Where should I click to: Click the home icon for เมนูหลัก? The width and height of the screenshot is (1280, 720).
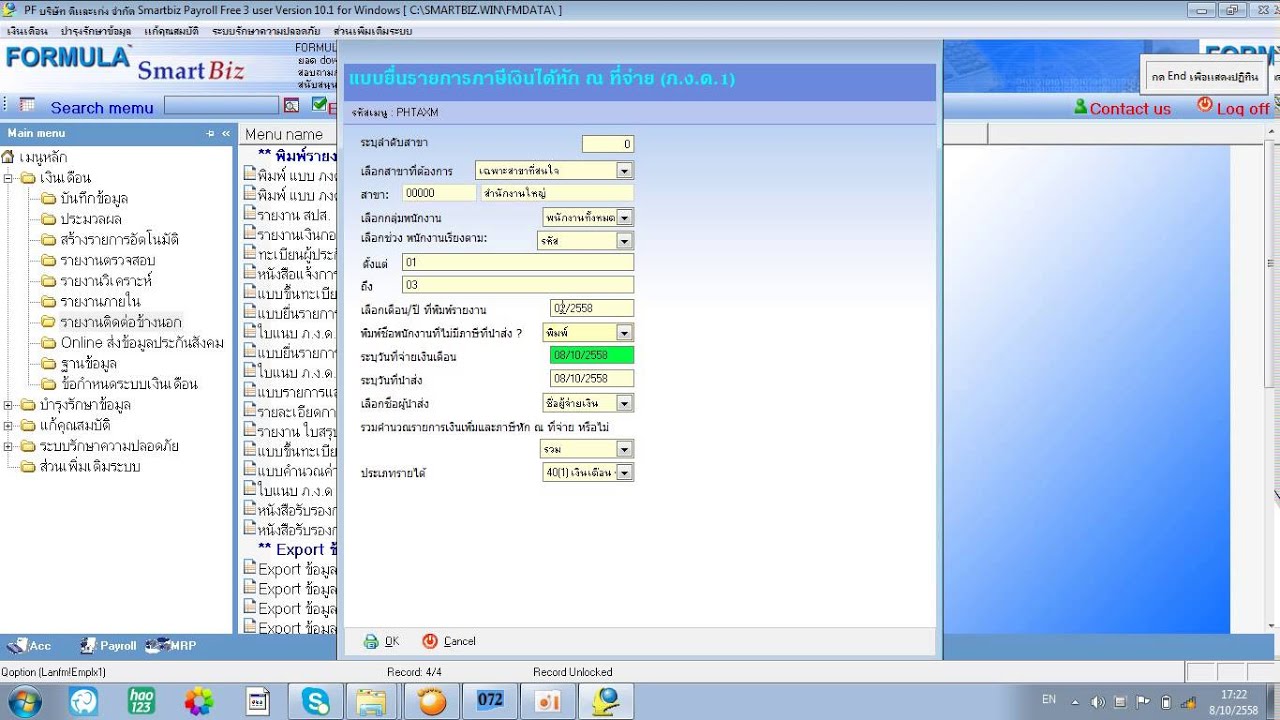8,156
